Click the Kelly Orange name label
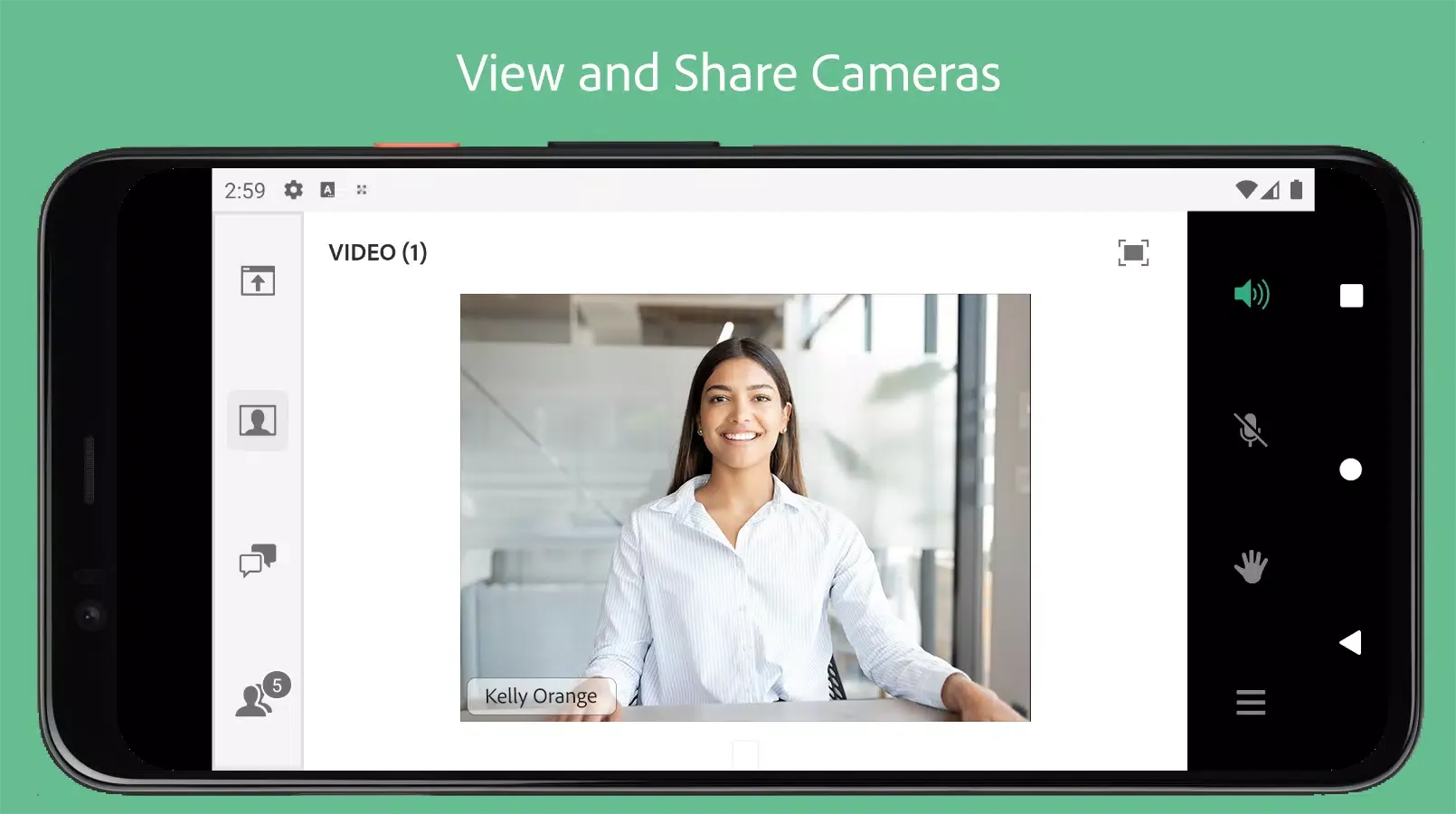Image resolution: width=1456 pixels, height=814 pixels. coord(540,696)
